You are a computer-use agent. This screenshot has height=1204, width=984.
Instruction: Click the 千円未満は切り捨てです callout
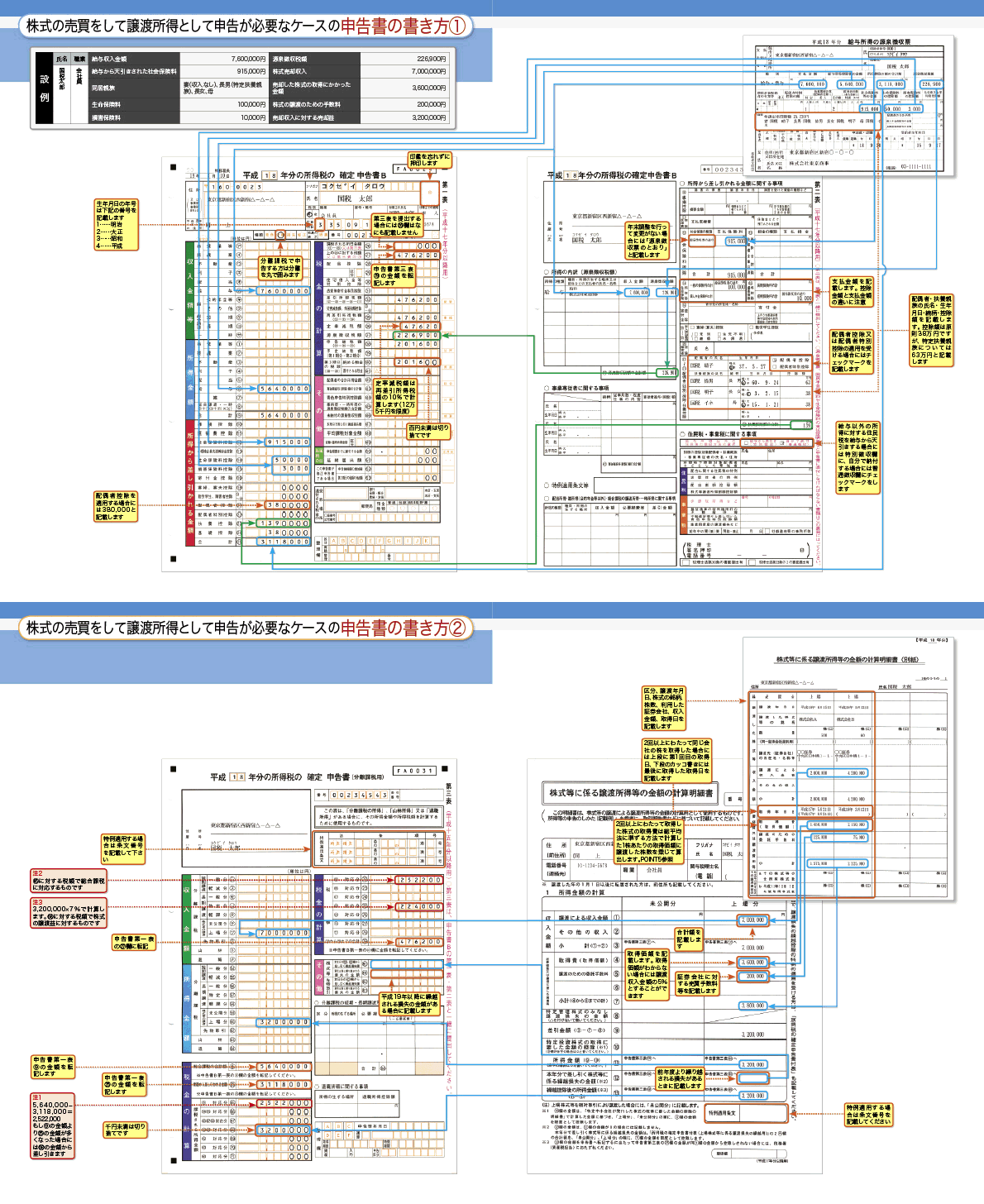click(x=124, y=1130)
